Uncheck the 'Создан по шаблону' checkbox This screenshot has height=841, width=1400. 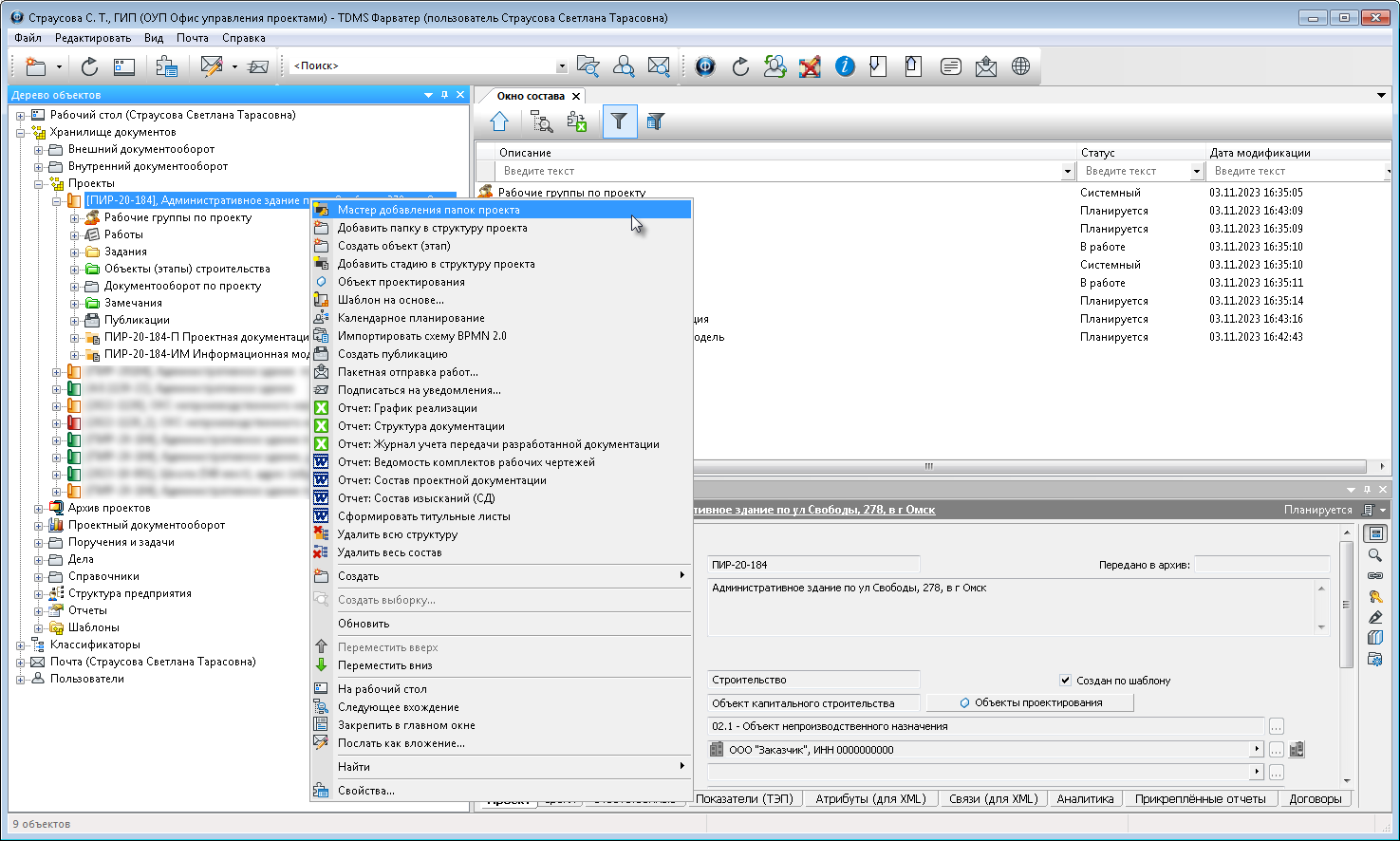click(1065, 681)
